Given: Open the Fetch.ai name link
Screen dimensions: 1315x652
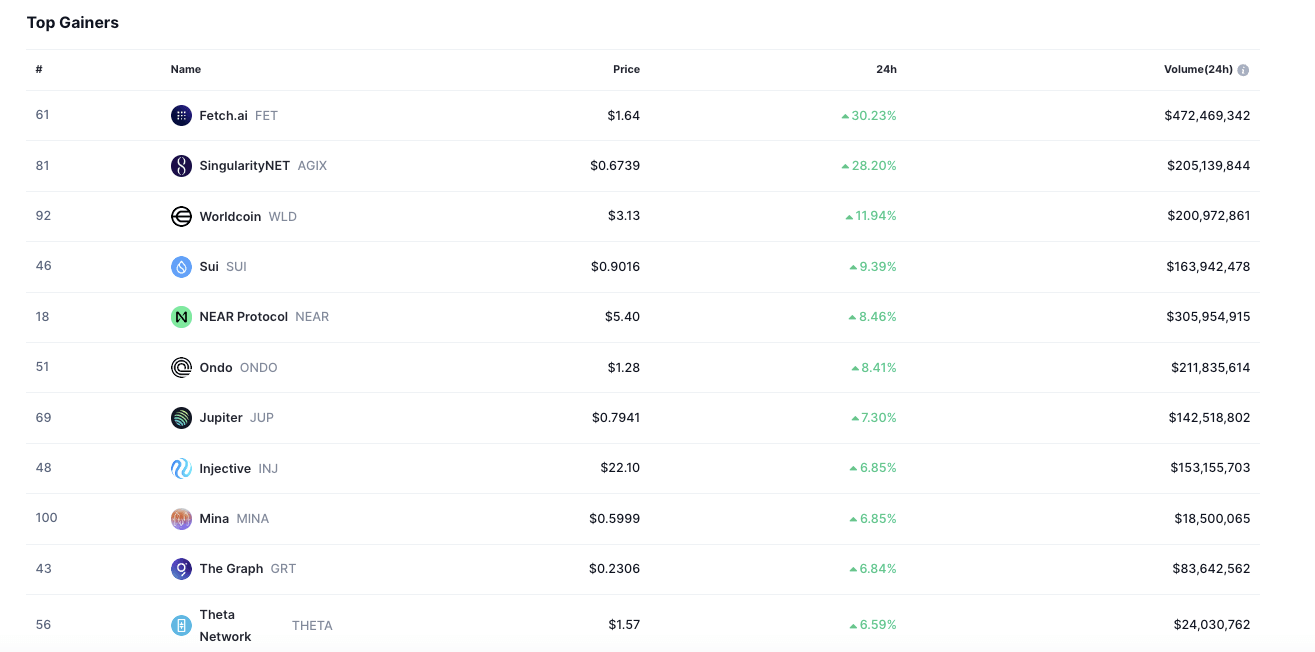Looking at the screenshot, I should pos(223,116).
